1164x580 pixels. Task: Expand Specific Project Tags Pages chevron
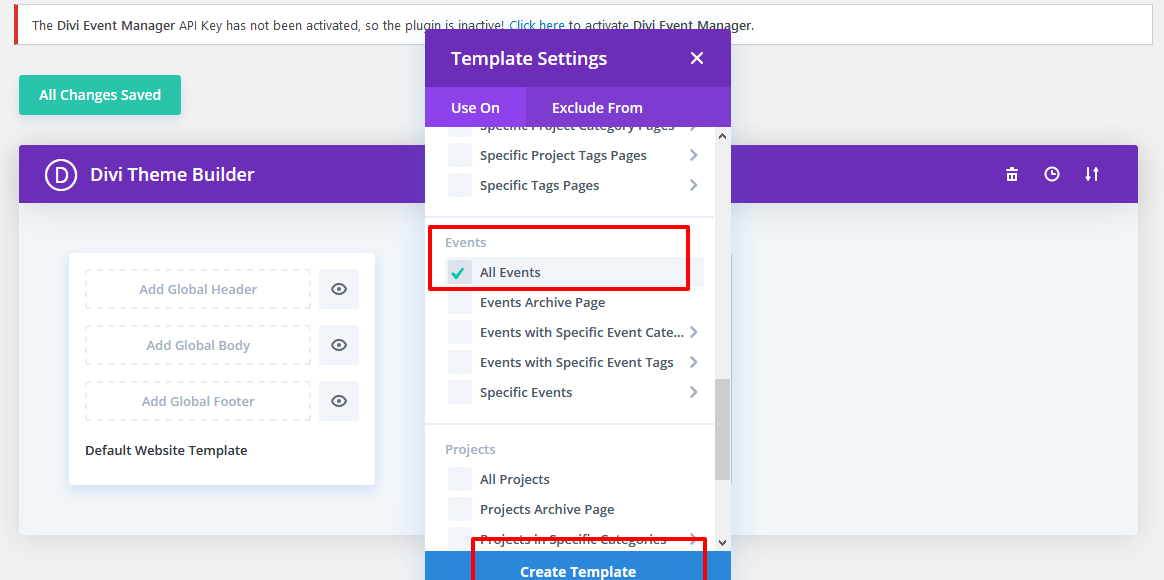click(693, 155)
